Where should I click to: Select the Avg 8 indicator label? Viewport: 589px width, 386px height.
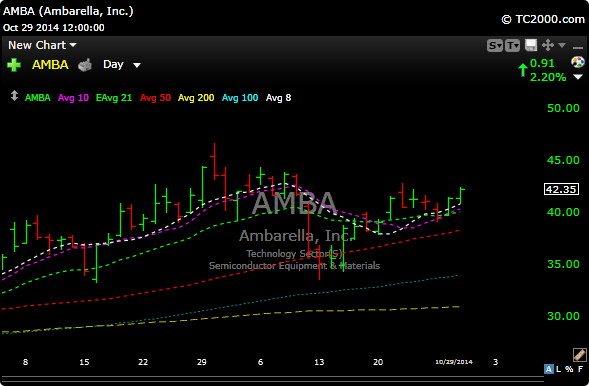click(x=278, y=98)
